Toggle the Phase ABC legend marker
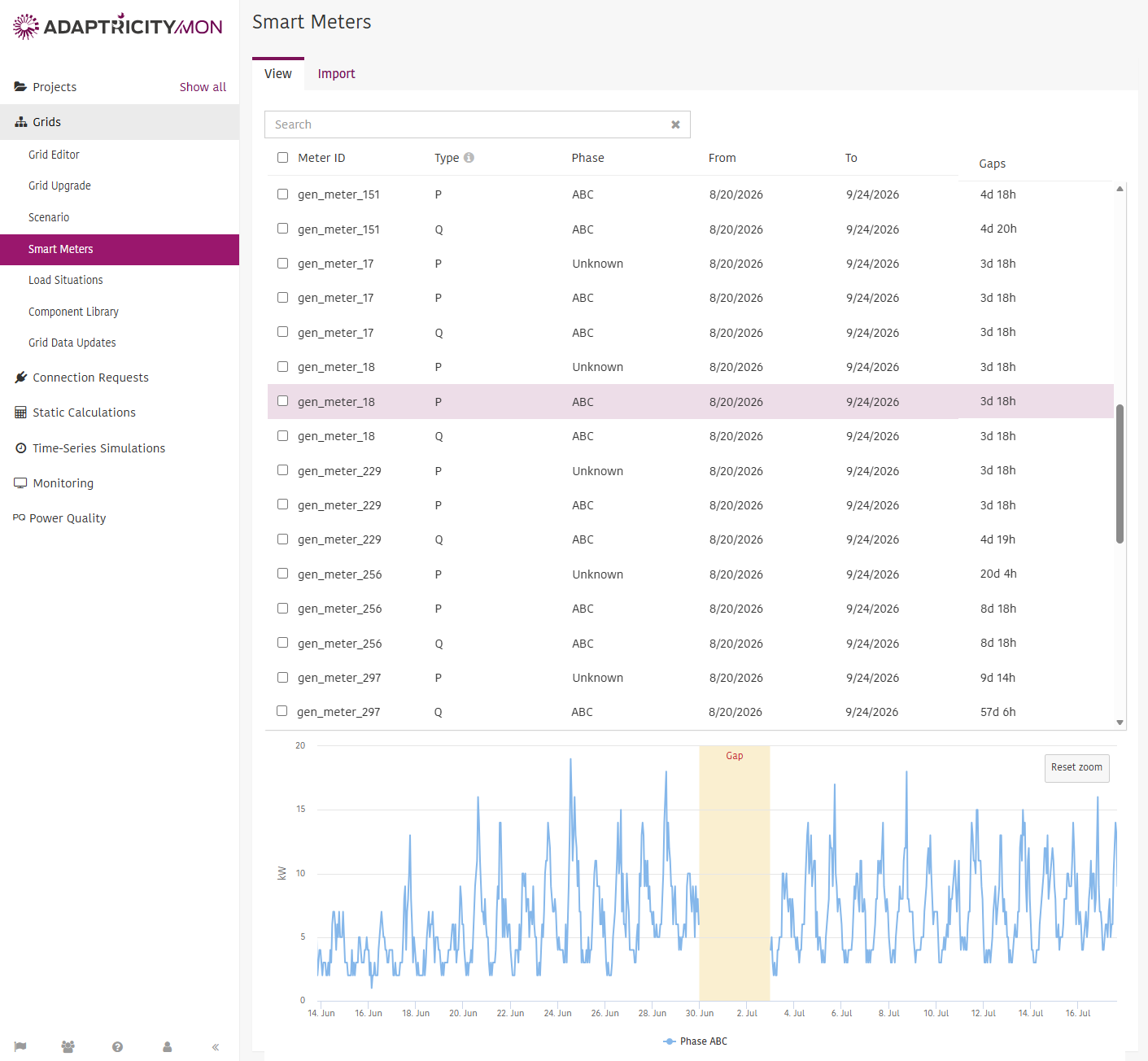Viewport: 1148px width, 1061px height. (670, 1041)
